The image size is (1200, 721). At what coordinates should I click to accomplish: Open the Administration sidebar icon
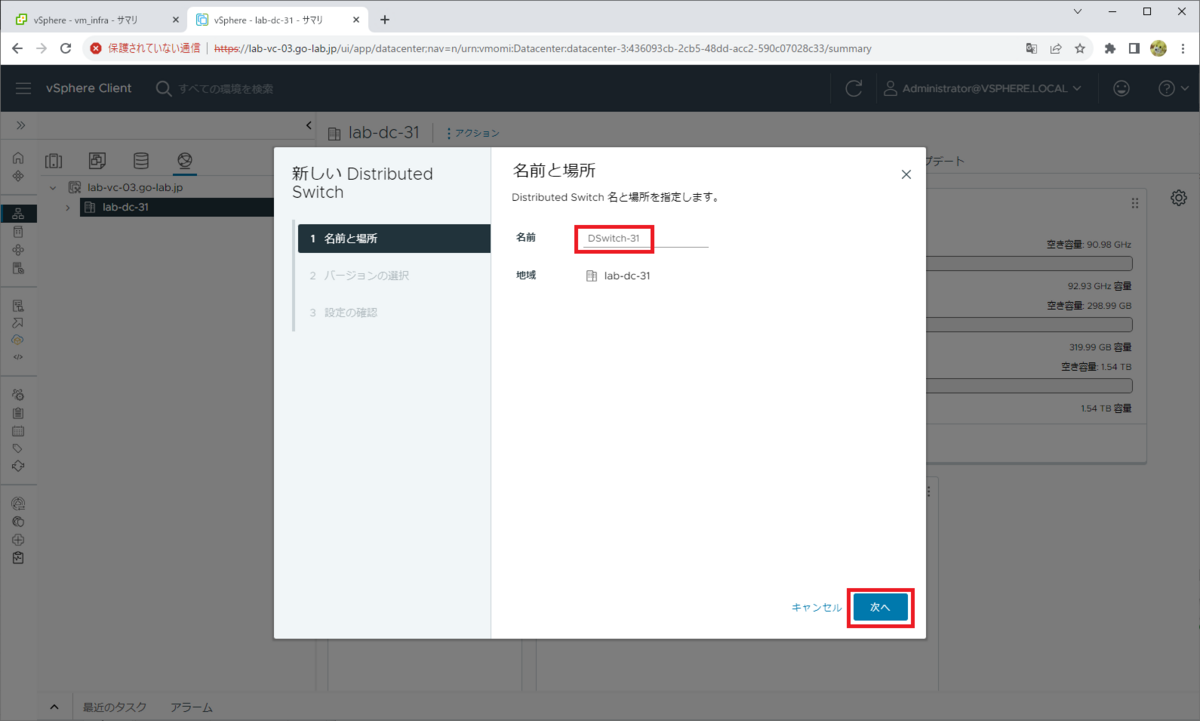click(18, 395)
